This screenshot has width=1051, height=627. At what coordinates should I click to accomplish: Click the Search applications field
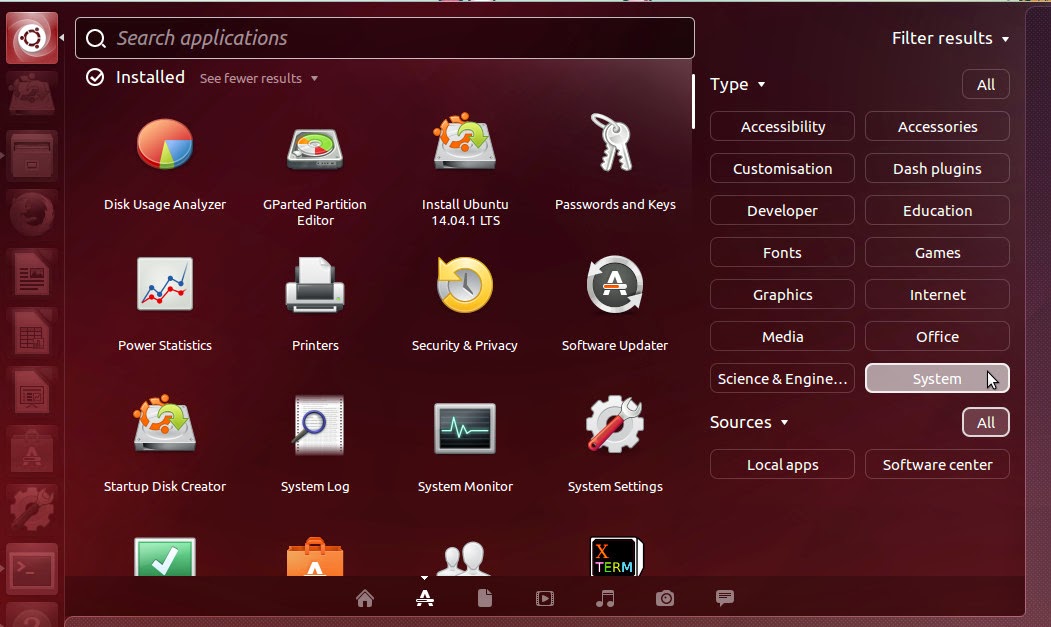tap(385, 38)
